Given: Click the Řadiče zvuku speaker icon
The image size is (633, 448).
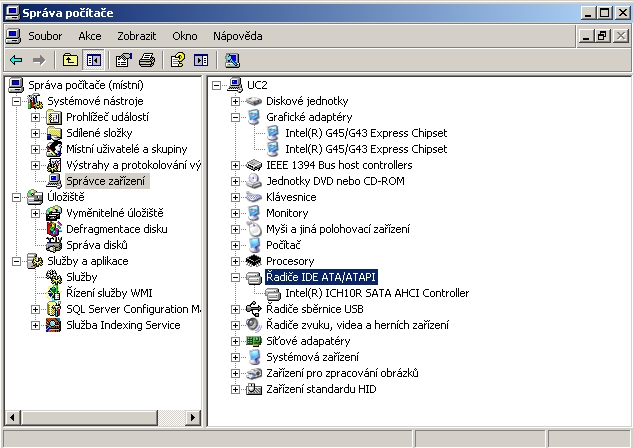Looking at the screenshot, I should (x=254, y=325).
